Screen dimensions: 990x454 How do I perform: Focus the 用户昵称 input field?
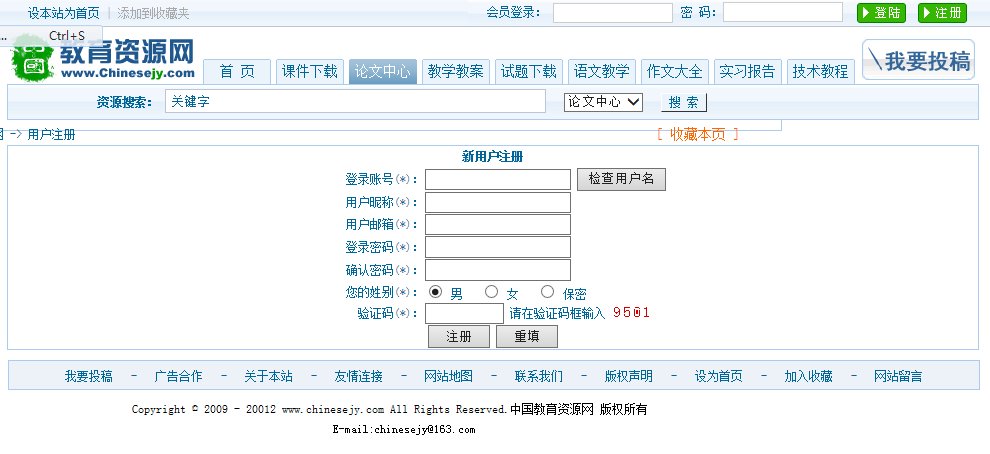(498, 202)
